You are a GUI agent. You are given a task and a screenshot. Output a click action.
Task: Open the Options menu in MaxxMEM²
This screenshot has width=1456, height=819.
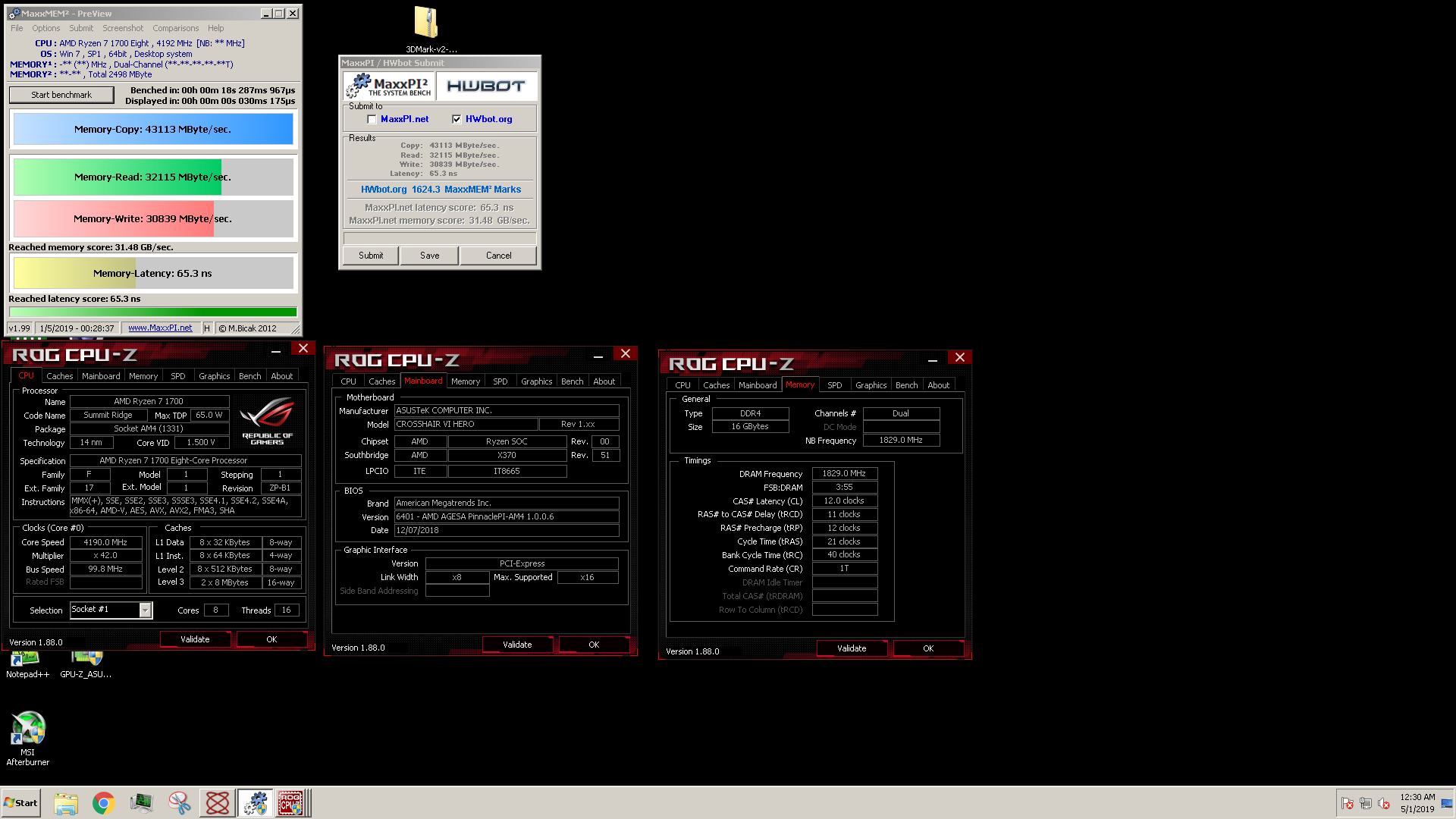coord(45,28)
